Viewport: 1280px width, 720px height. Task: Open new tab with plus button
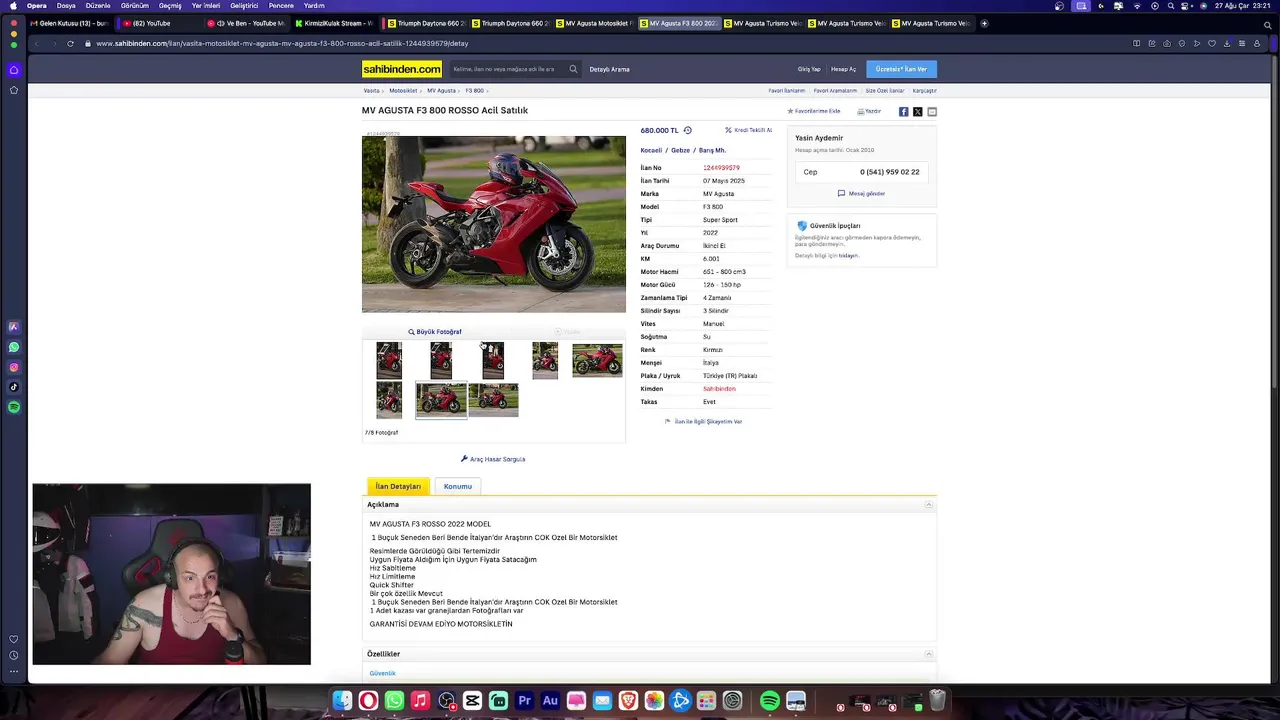point(984,23)
